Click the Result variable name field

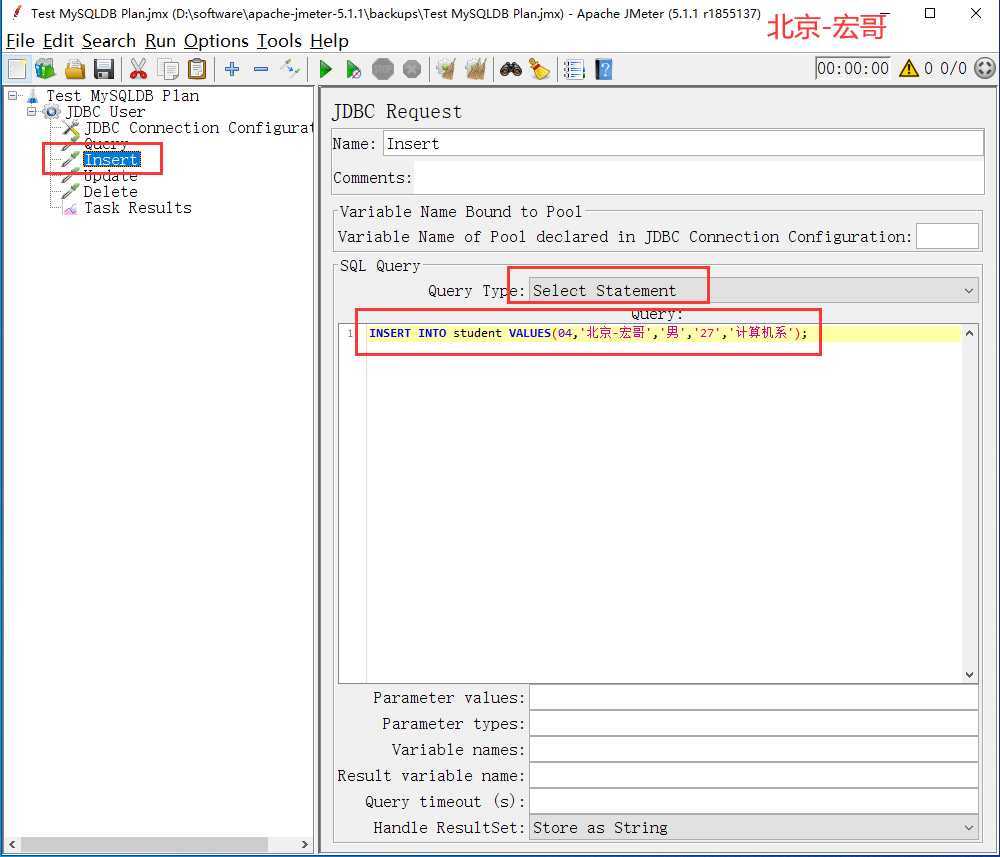(754, 776)
